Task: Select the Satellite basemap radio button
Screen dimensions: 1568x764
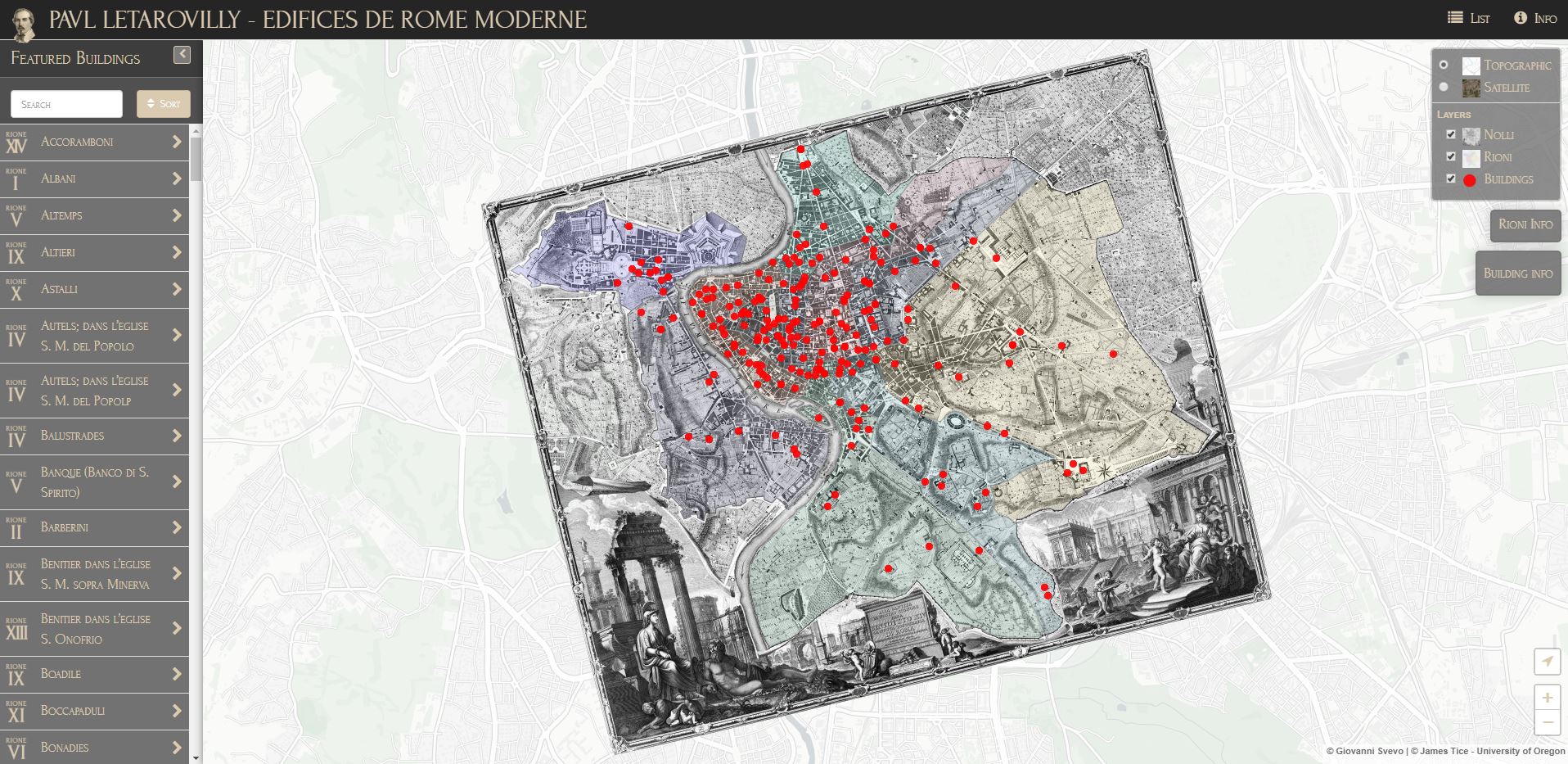Action: [x=1444, y=87]
